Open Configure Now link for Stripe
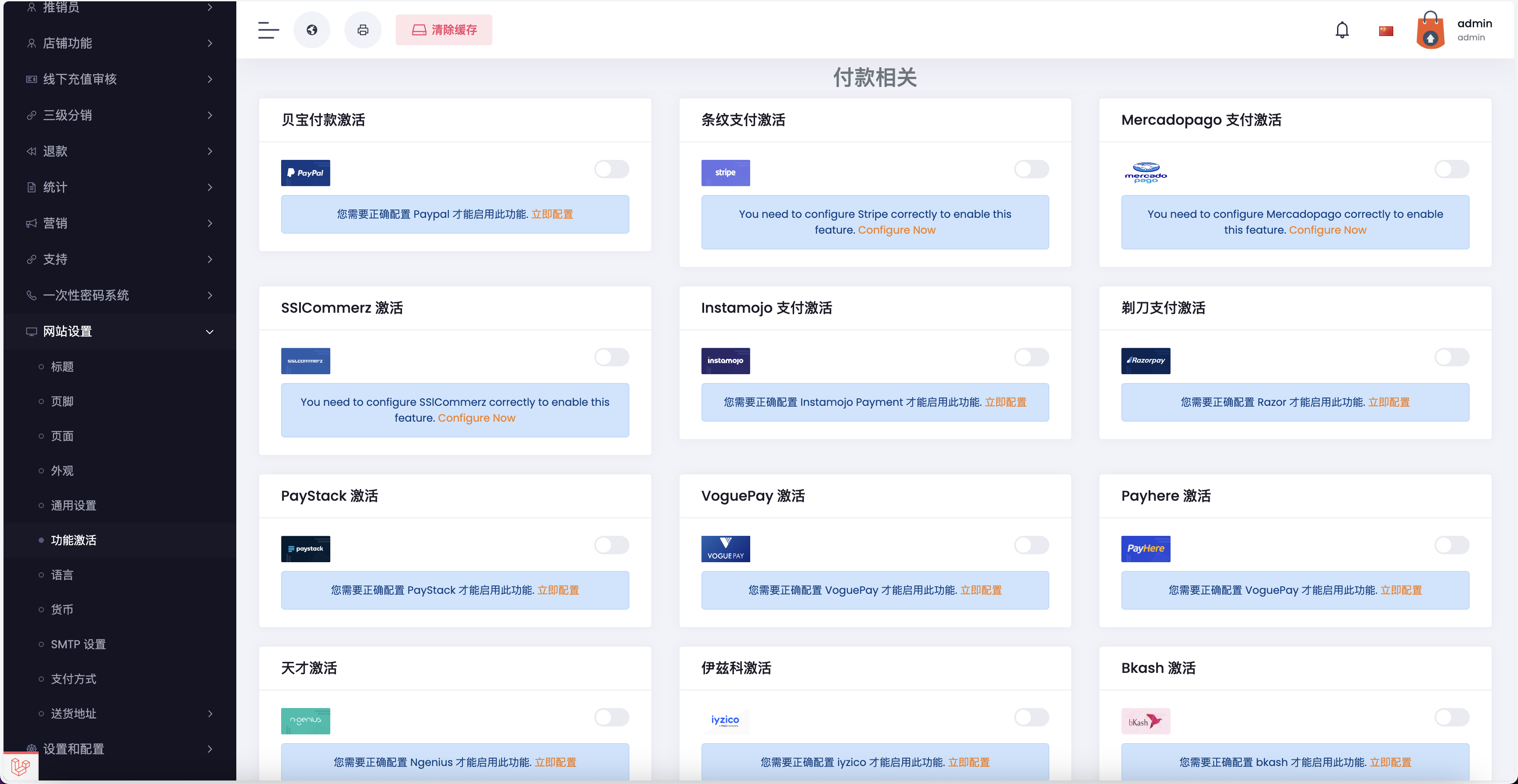This screenshot has width=1518, height=784. pyautogui.click(x=897, y=230)
